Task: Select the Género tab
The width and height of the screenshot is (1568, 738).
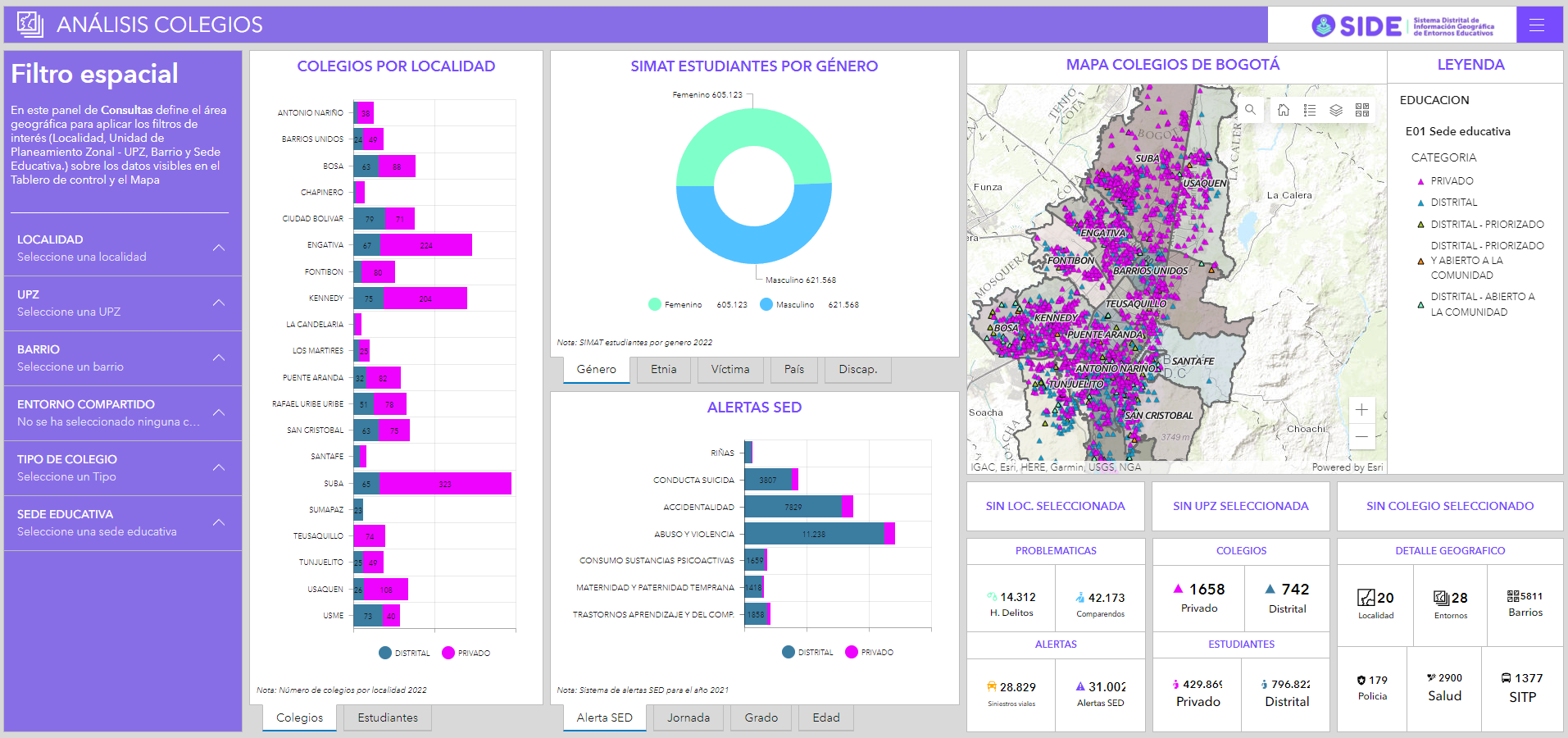Action: [x=597, y=370]
